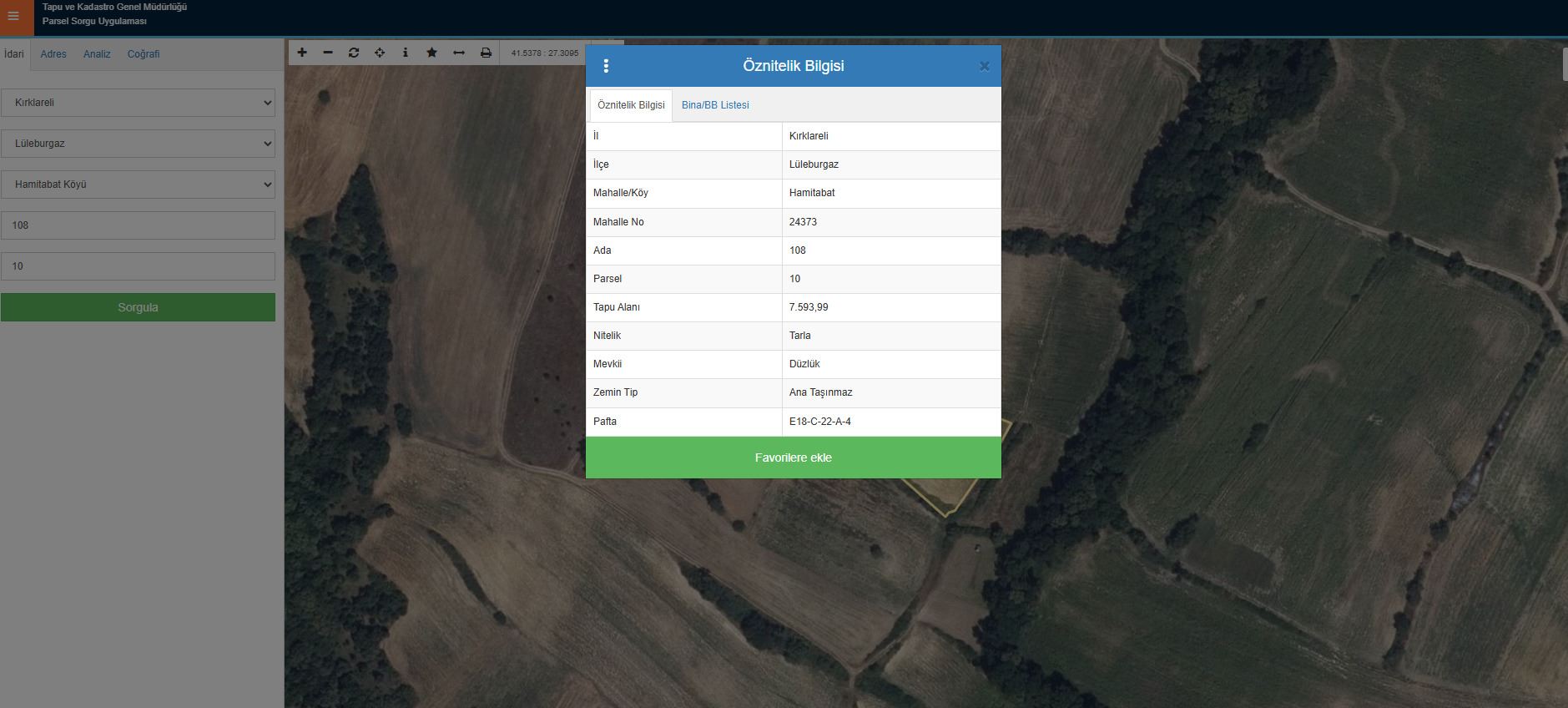This screenshot has width=1568, height=708.
Task: Click the Favorilere ekle button
Action: coord(793,458)
